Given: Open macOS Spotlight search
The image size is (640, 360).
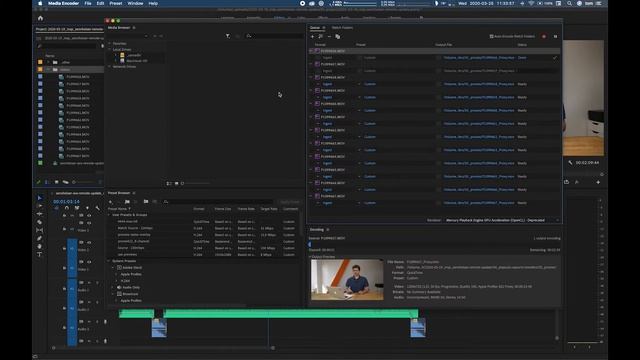Looking at the screenshot, I should tap(569, 3).
